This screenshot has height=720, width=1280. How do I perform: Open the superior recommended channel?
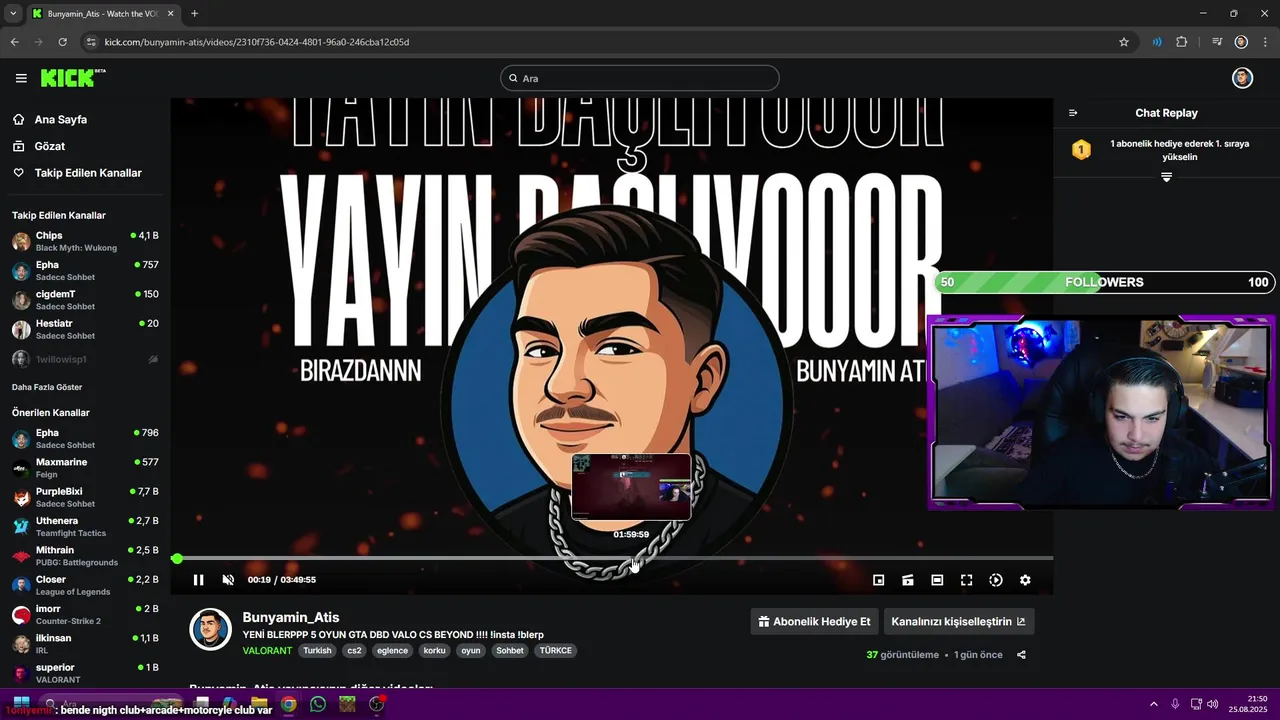click(85, 673)
